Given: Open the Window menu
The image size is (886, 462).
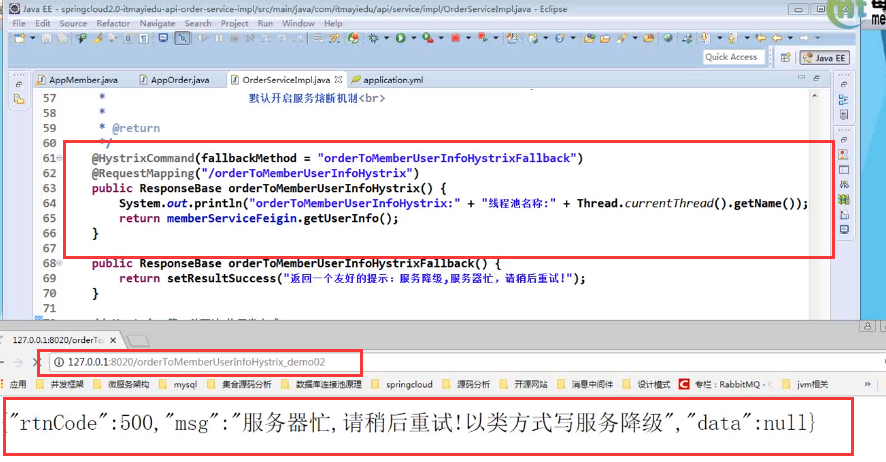Looking at the screenshot, I should 298,23.
